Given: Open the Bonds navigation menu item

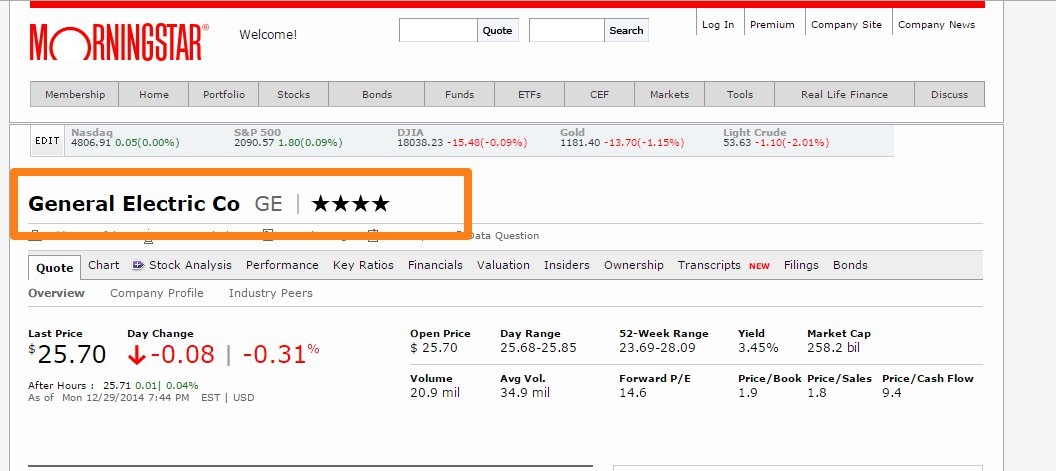Looking at the screenshot, I should tap(377, 94).
